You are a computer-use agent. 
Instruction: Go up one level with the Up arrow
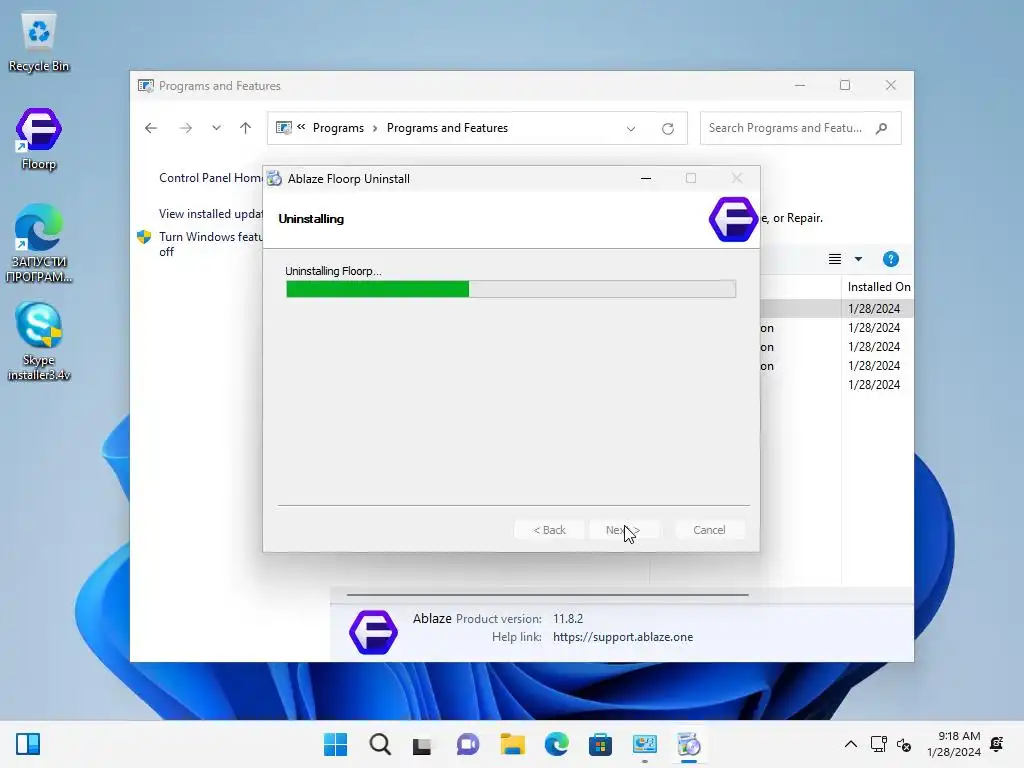click(x=246, y=128)
